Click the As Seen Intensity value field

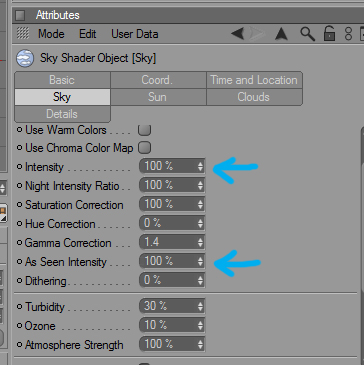172,261
